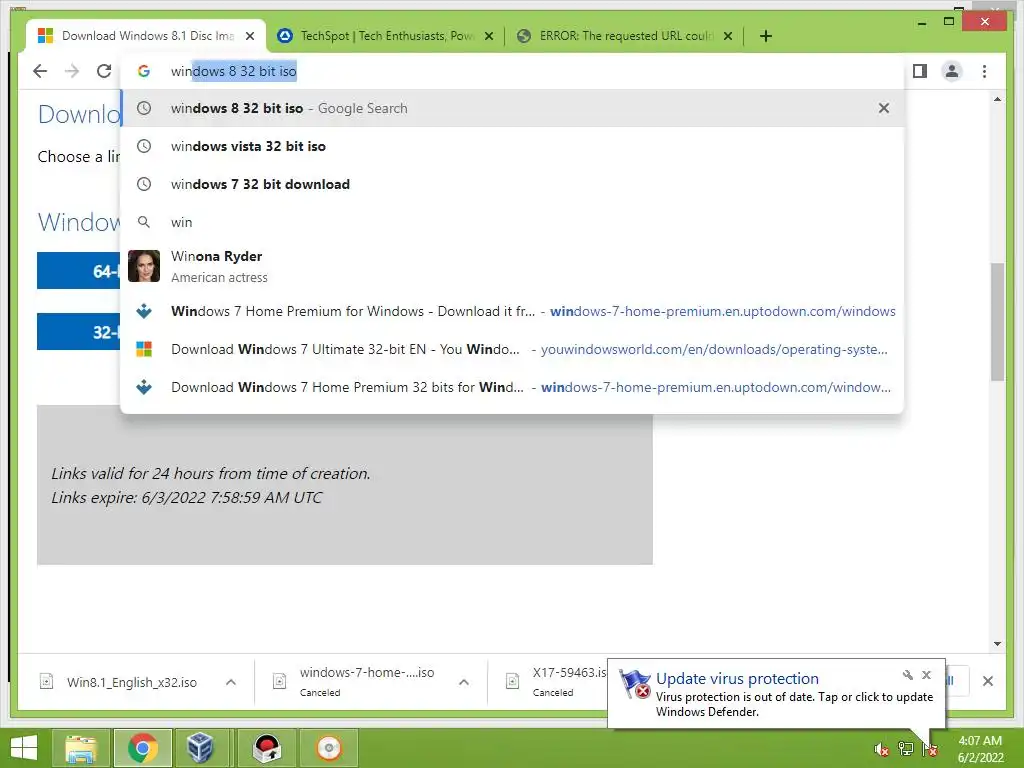This screenshot has width=1024, height=768.
Task: Click the taskbar clock showing 4:07 AM
Action: [x=980, y=748]
